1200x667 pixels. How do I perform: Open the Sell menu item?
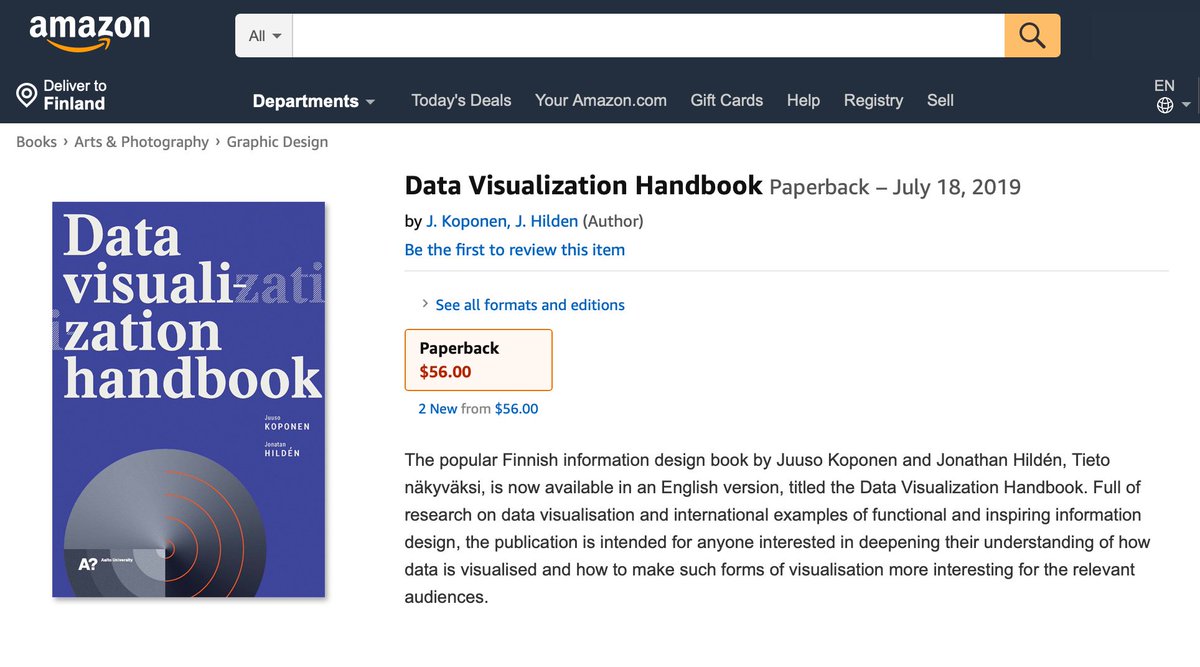[940, 100]
